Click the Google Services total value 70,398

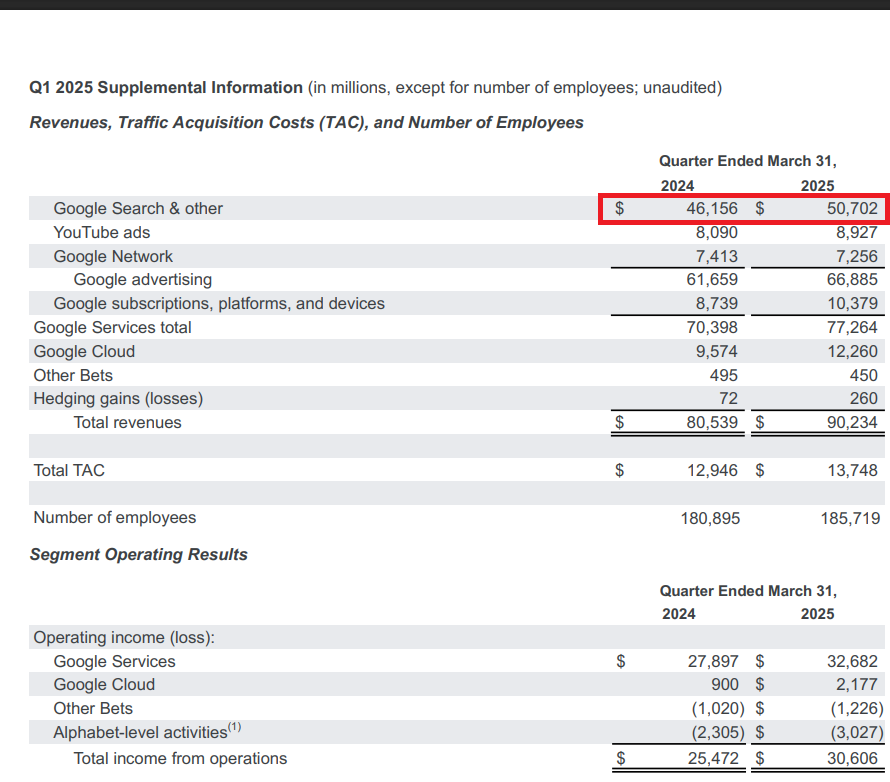point(712,327)
